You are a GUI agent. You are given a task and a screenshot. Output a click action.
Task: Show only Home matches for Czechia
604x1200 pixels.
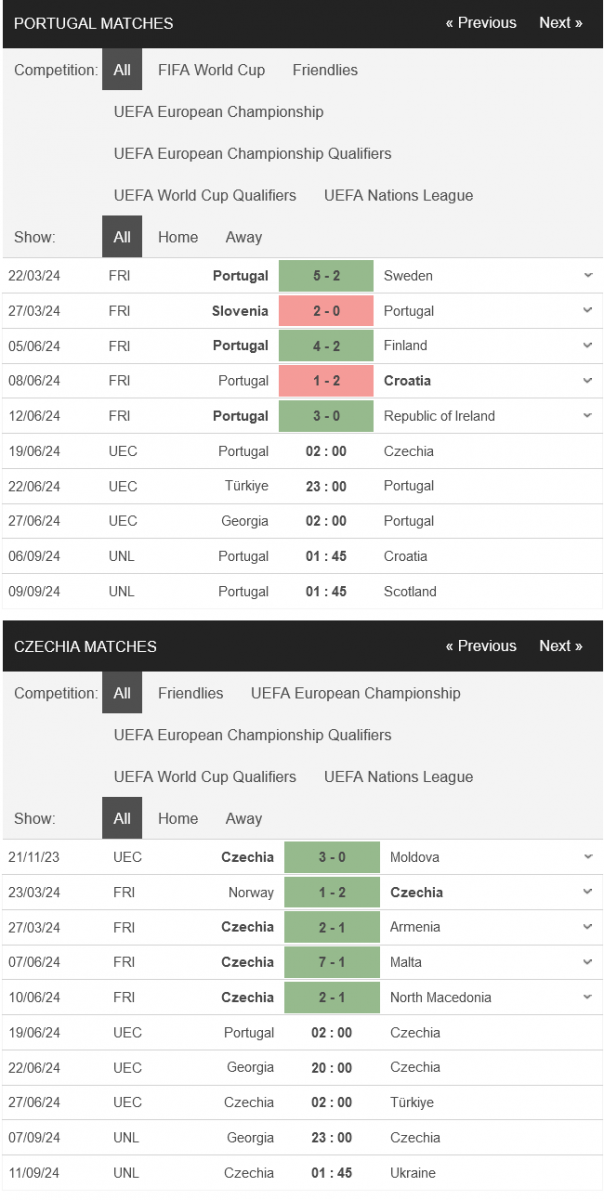click(x=178, y=818)
